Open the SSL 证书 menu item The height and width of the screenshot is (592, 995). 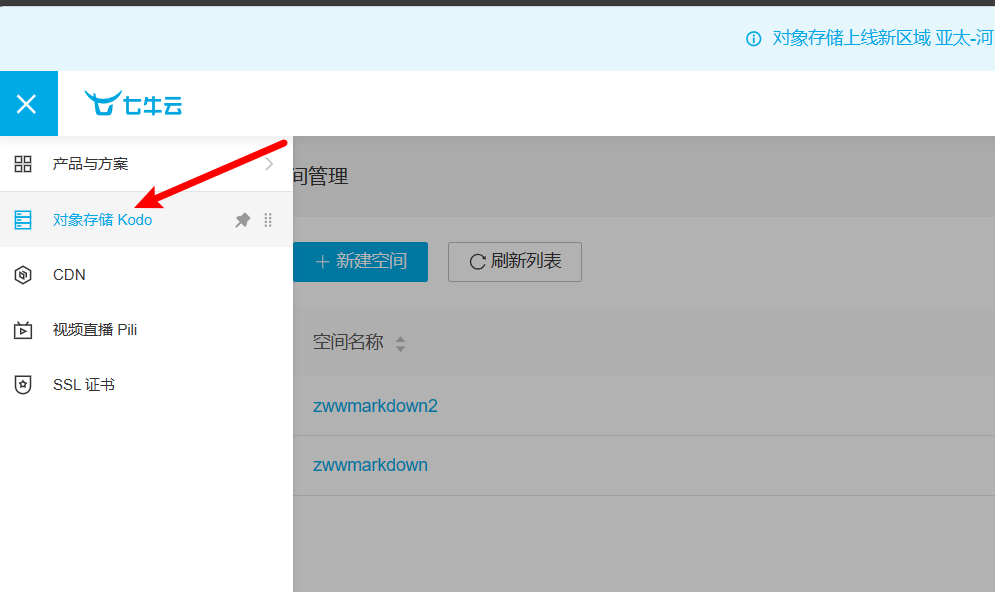pyautogui.click(x=84, y=385)
